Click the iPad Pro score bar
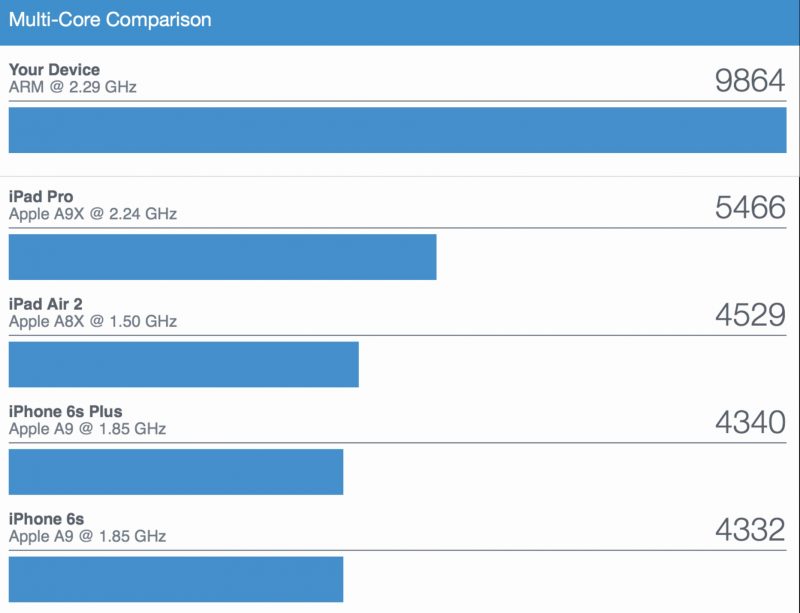The height and width of the screenshot is (613, 800). (222, 257)
